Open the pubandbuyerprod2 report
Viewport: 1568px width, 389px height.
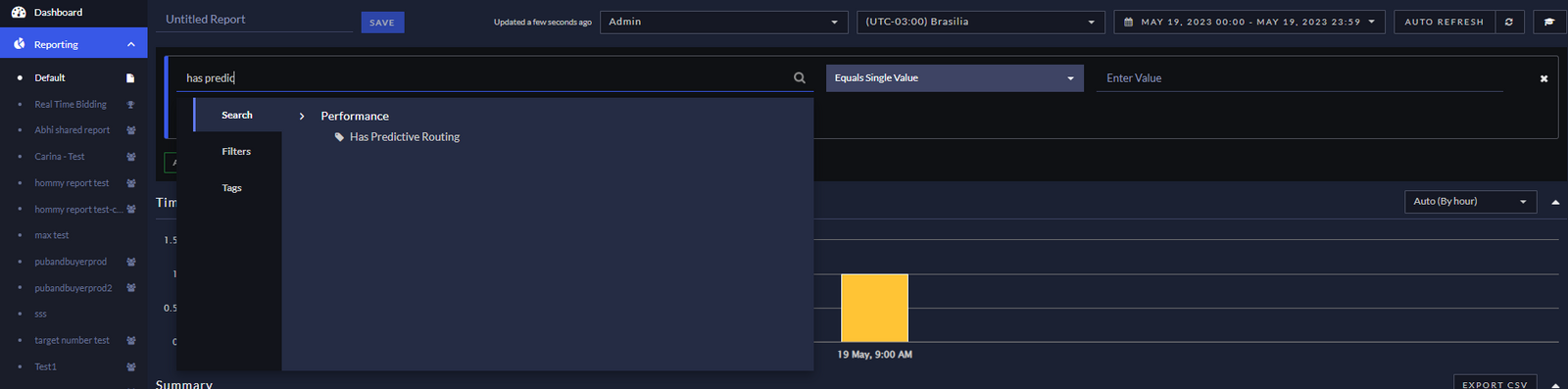click(73, 288)
